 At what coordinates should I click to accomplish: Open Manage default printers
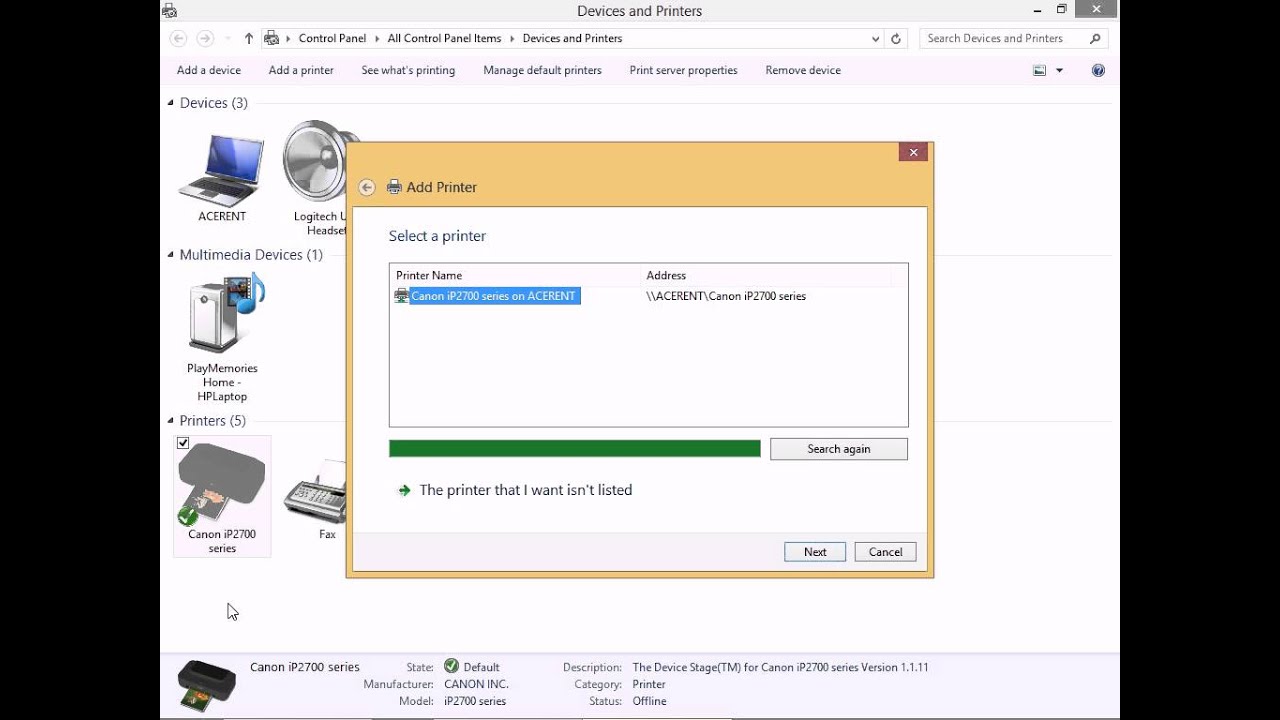(542, 70)
